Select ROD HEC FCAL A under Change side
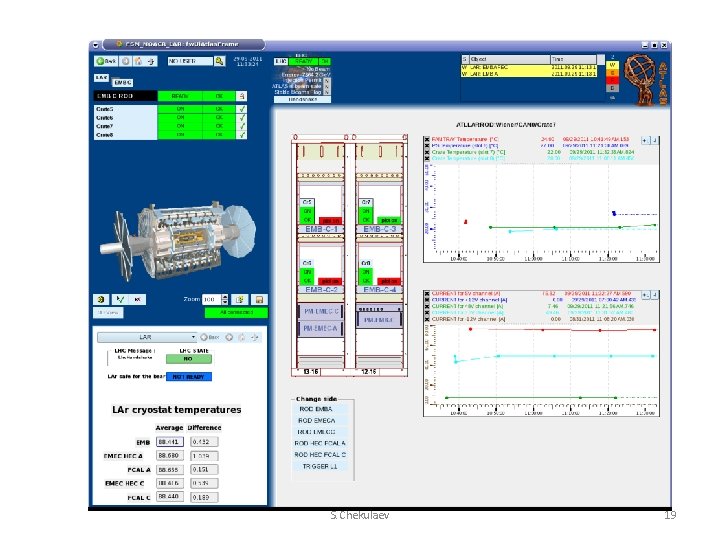Image resolution: width=720 pixels, height=540 pixels. click(320, 444)
